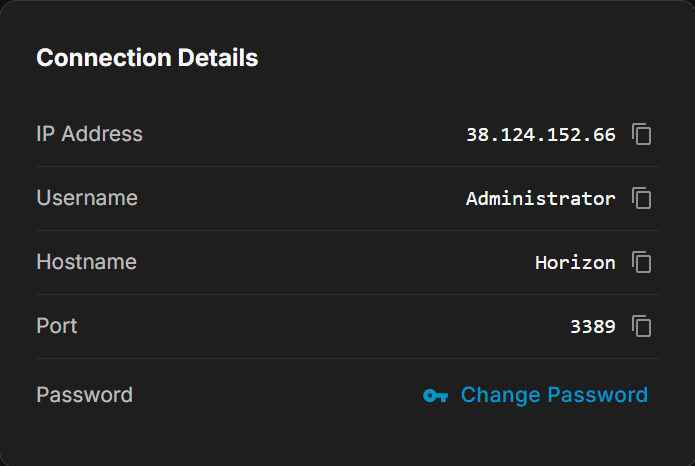Click the key icon beside Change Password
The image size is (695, 466).
pyautogui.click(x=435, y=396)
